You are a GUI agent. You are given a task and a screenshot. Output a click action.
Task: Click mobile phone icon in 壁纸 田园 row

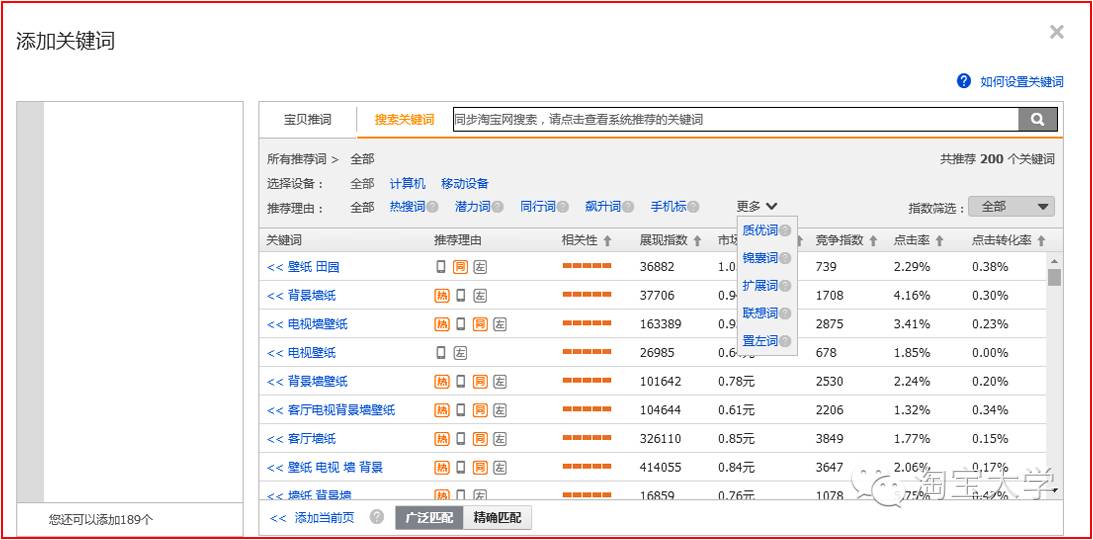(x=441, y=266)
